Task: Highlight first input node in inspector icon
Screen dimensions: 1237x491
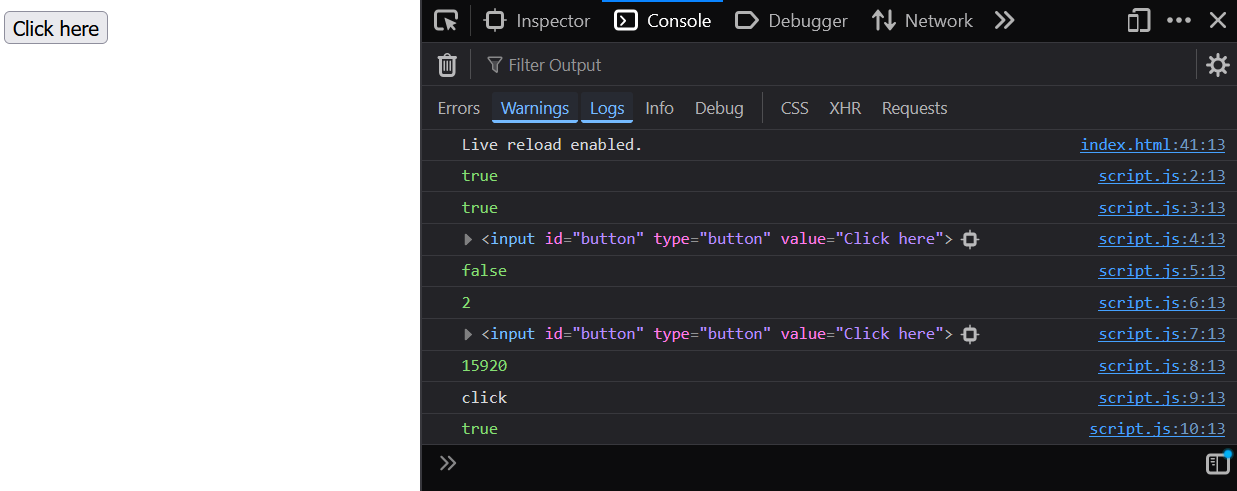Action: [969, 239]
